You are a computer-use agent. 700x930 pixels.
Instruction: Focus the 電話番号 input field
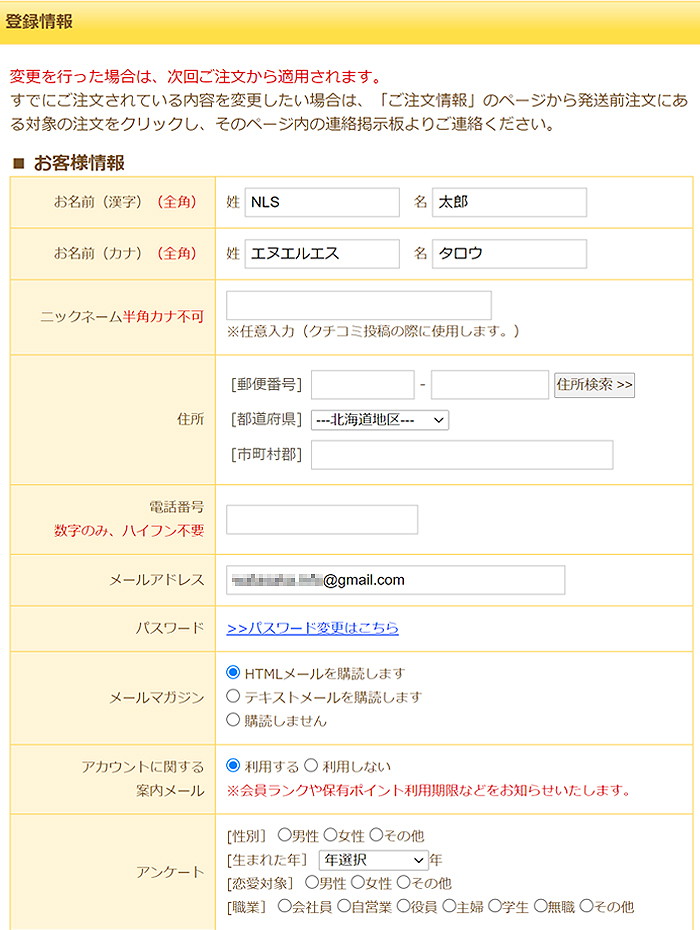coord(322,520)
